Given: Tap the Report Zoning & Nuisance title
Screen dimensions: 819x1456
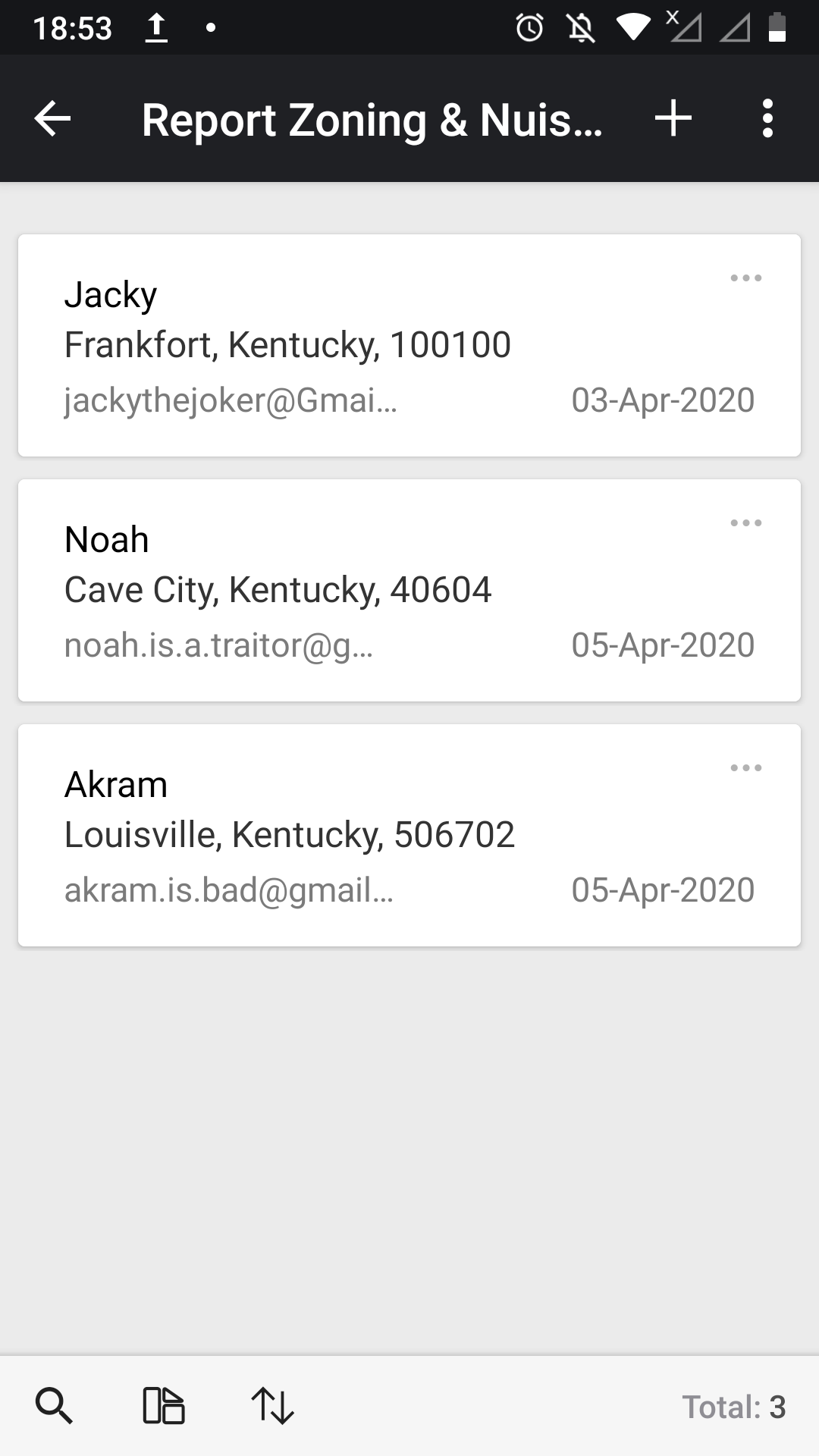Looking at the screenshot, I should tap(372, 121).
